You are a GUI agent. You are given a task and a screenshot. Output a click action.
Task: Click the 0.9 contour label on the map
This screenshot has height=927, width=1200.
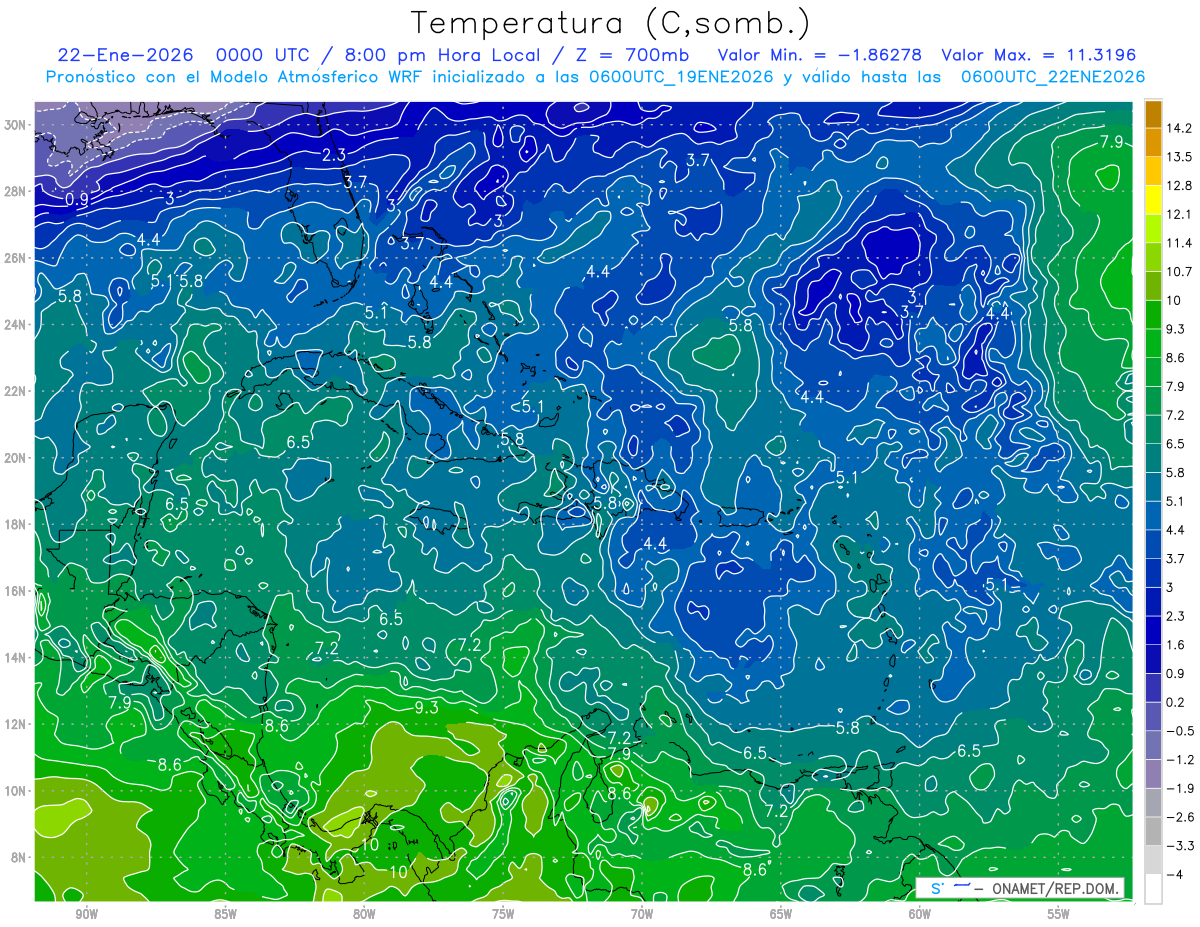(x=77, y=200)
